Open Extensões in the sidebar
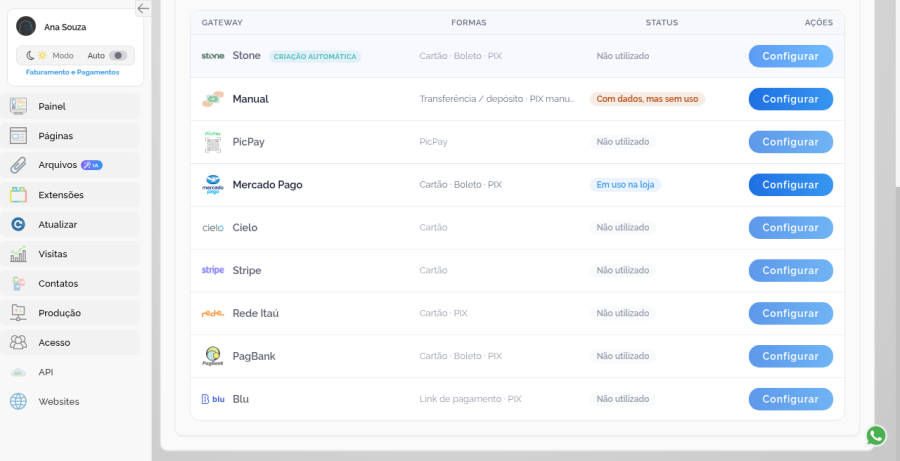This screenshot has height=461, width=900. point(70,195)
